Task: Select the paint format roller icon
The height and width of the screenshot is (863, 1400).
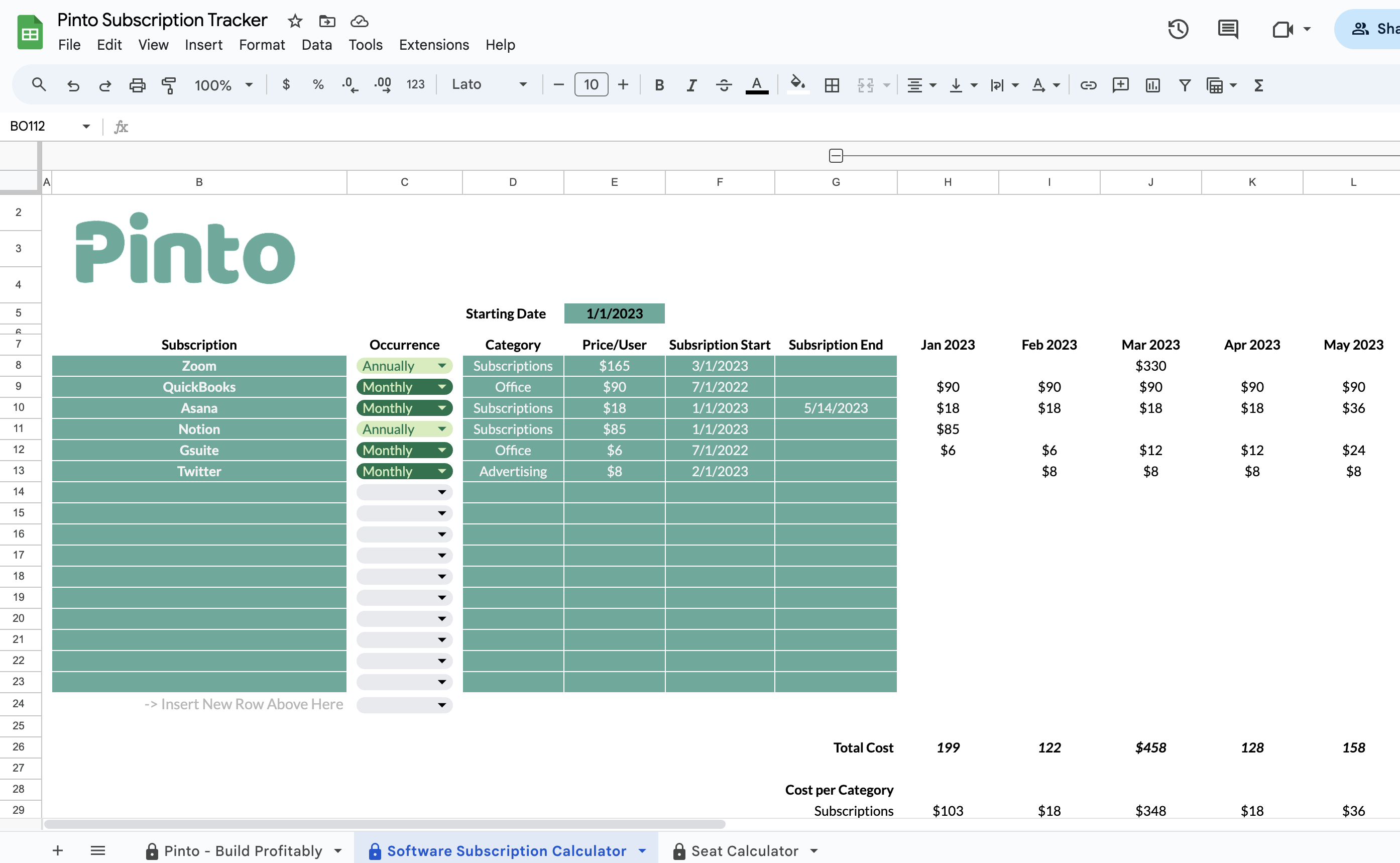Action: click(169, 85)
